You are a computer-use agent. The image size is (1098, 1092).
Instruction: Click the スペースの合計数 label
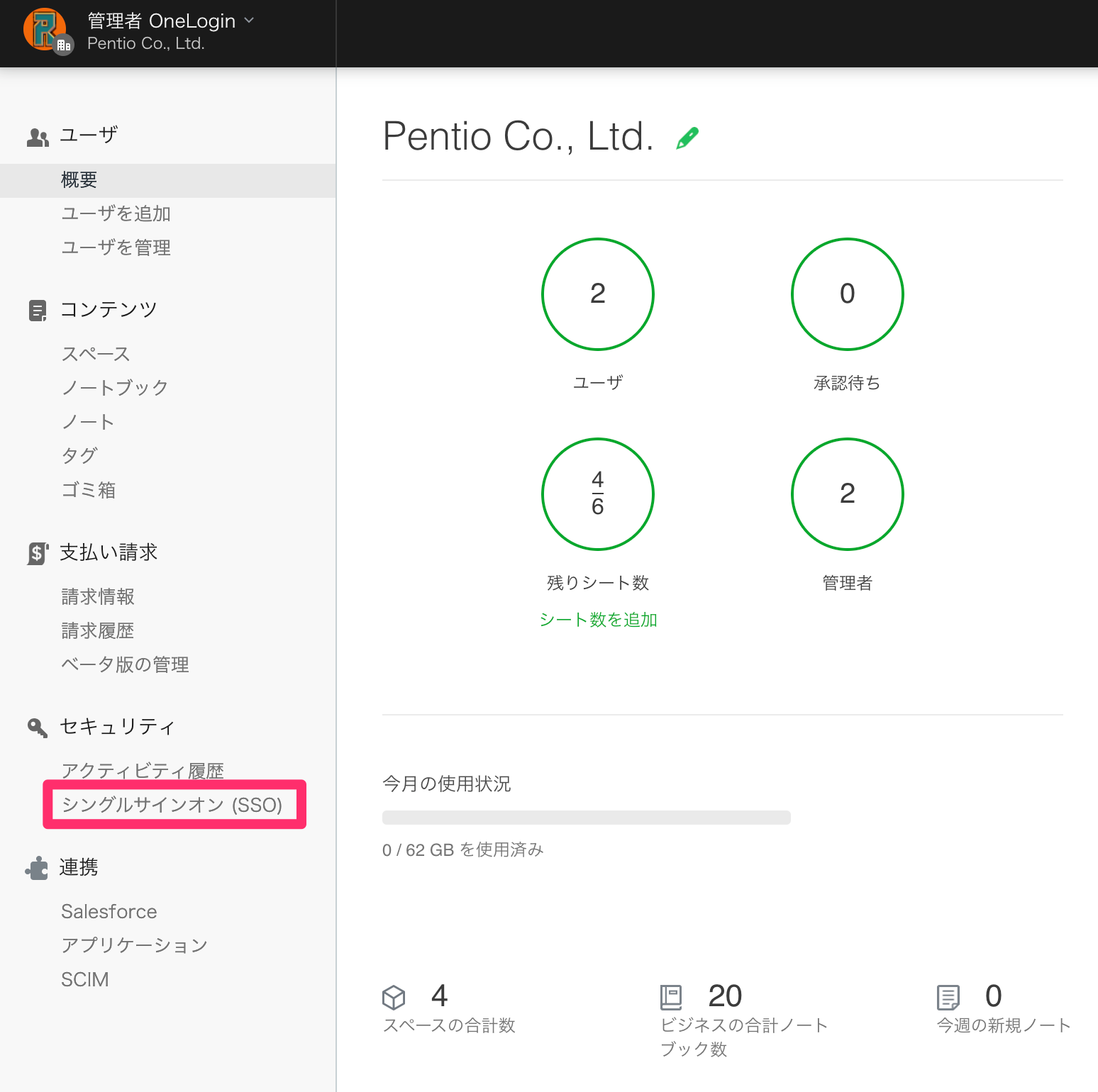(x=449, y=1025)
